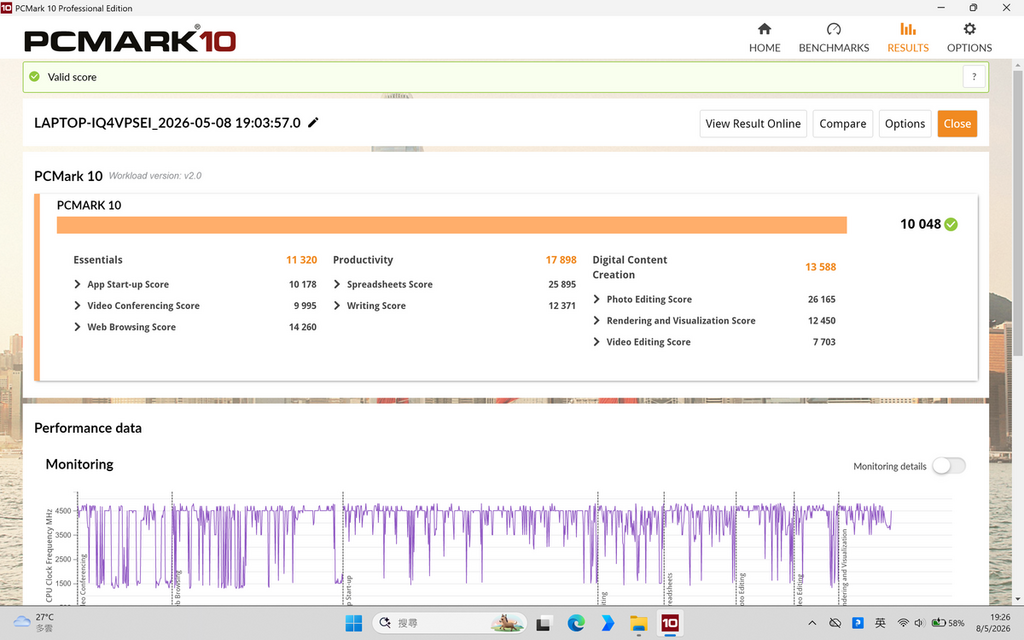
Task: Open Task View on taskbar
Action: click(x=543, y=624)
